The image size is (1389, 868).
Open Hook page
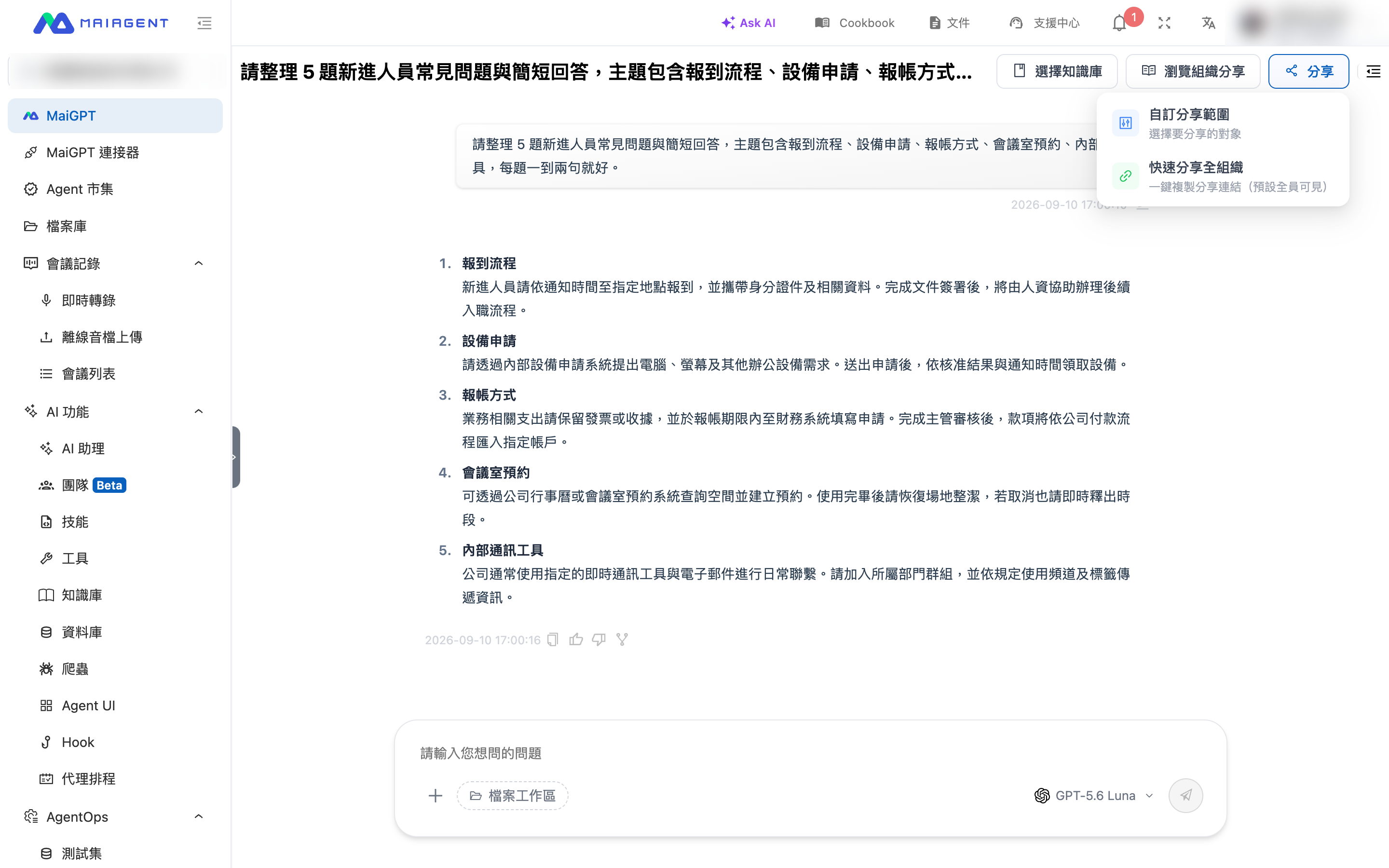(x=115, y=742)
